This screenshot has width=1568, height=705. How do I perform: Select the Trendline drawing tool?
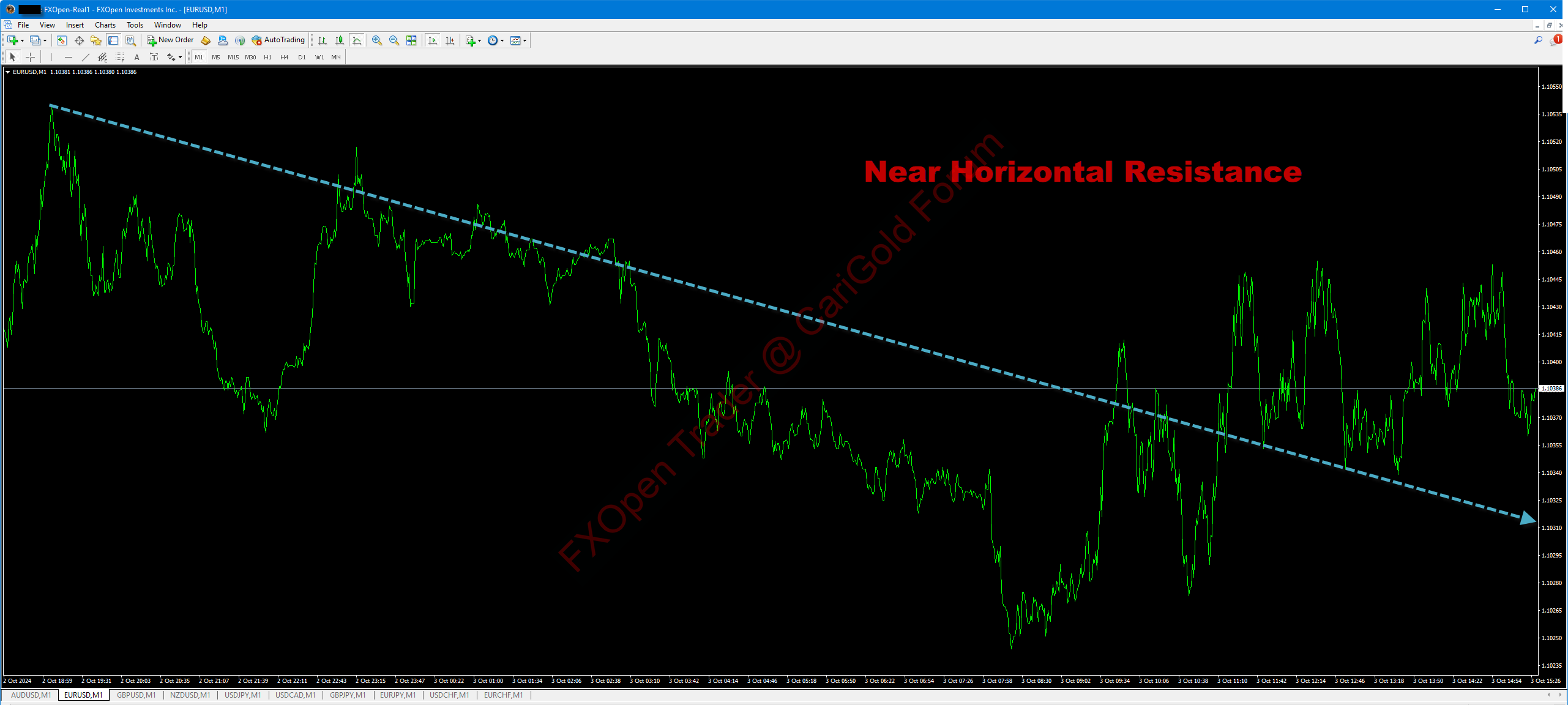click(x=85, y=57)
